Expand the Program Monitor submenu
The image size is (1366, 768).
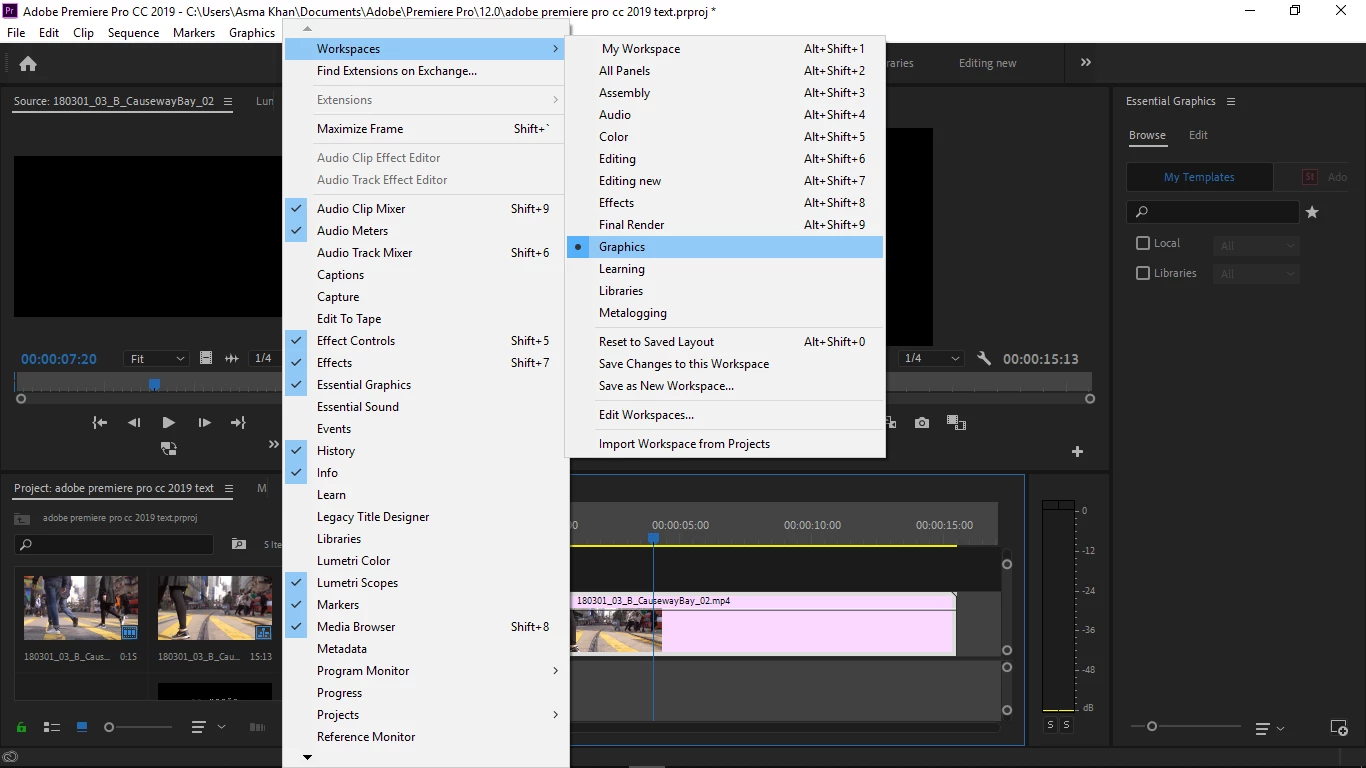pyautogui.click(x=426, y=671)
